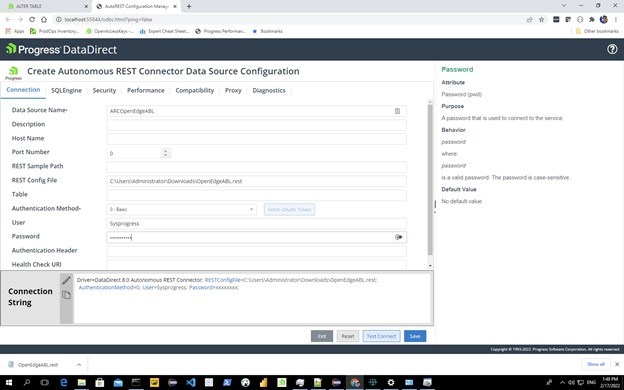Open the browser extensions puzzle icon
This screenshot has width=624, height=390.
592,20
